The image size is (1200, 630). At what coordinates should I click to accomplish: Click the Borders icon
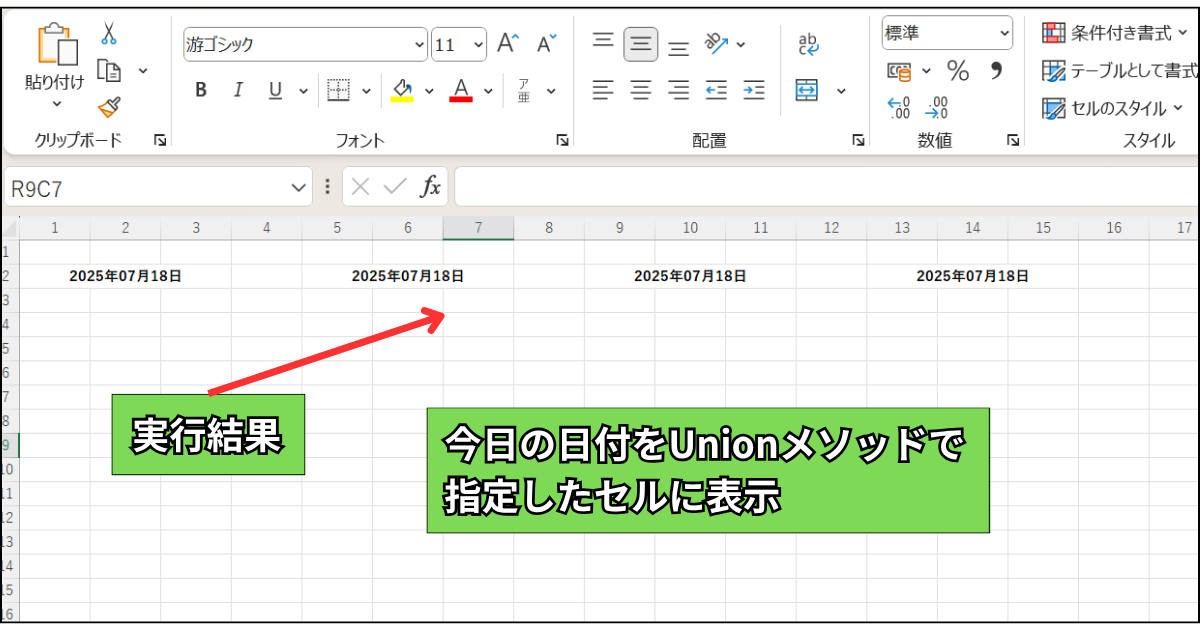click(x=339, y=90)
